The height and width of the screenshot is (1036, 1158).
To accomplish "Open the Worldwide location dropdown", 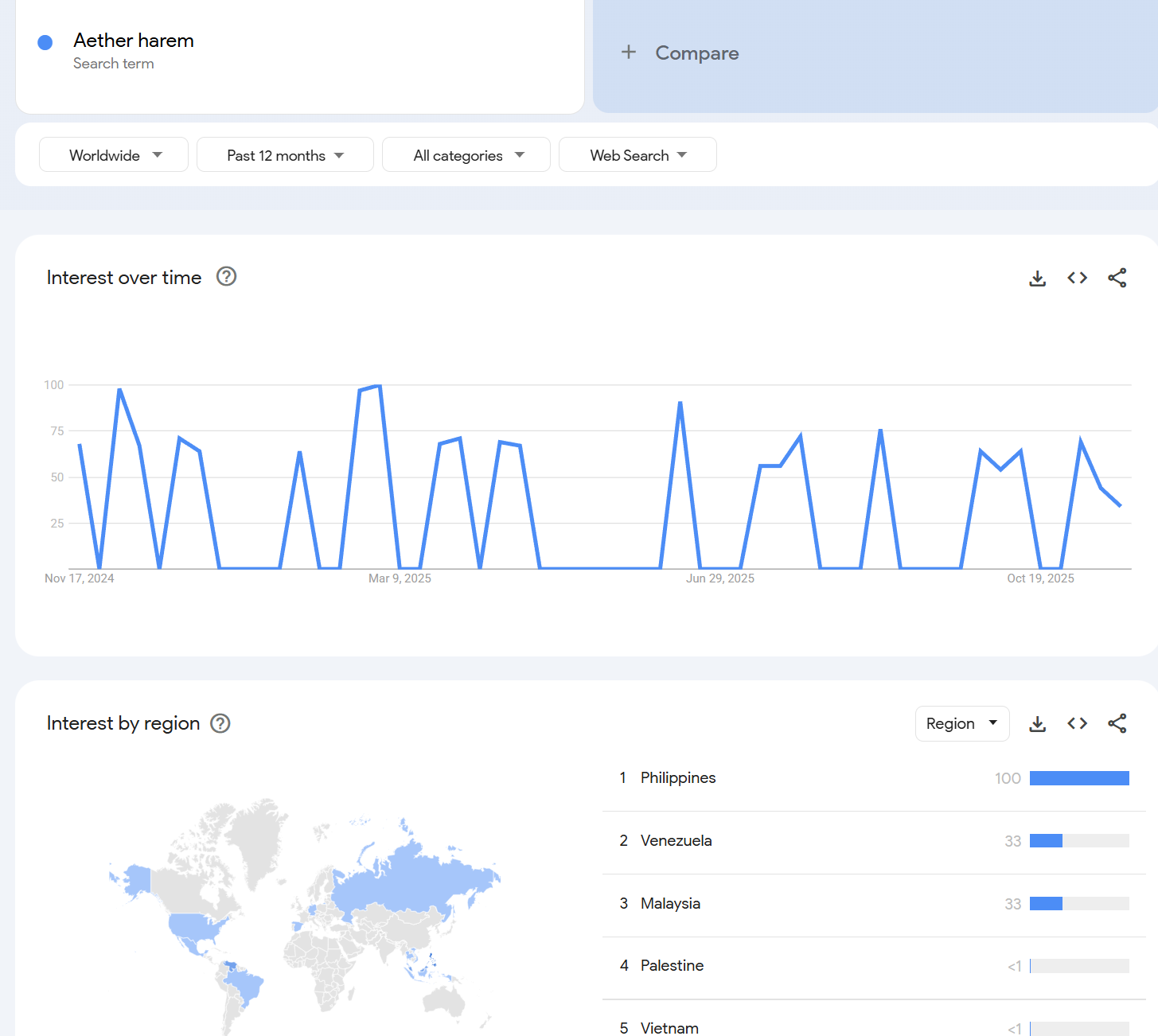I will tap(114, 154).
